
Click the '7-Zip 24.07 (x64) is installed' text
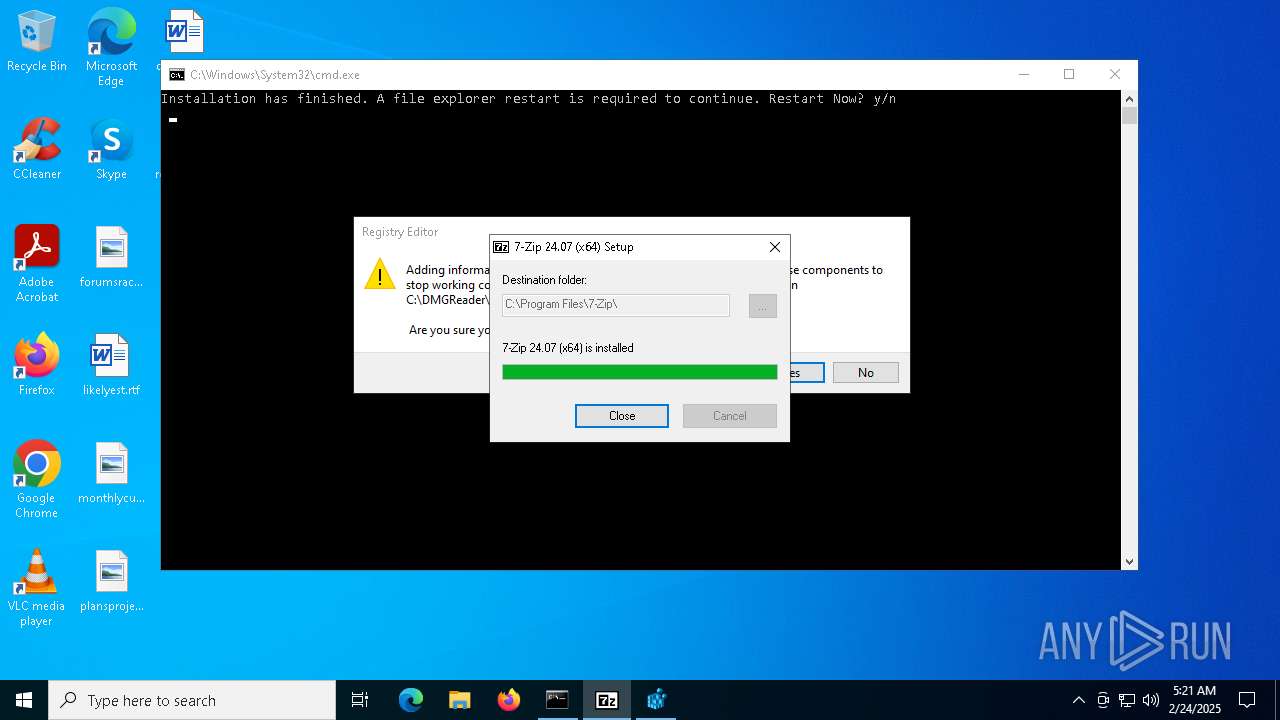pyautogui.click(x=568, y=348)
